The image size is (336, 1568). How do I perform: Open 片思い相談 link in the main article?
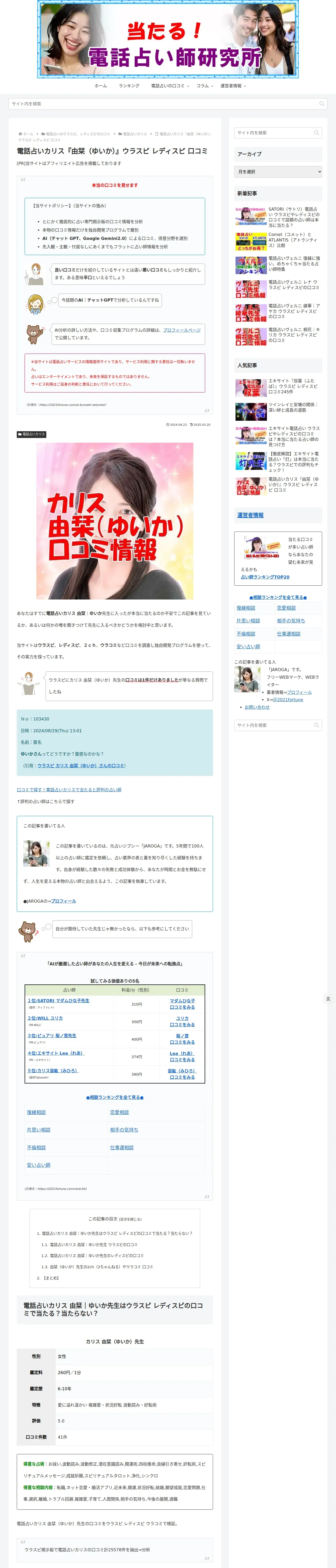tap(38, 1130)
